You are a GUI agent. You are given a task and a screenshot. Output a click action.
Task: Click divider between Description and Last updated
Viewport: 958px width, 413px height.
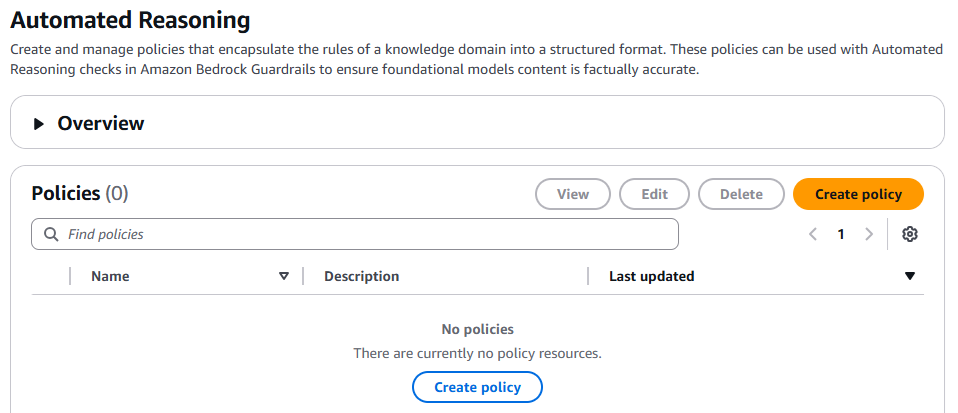588,277
